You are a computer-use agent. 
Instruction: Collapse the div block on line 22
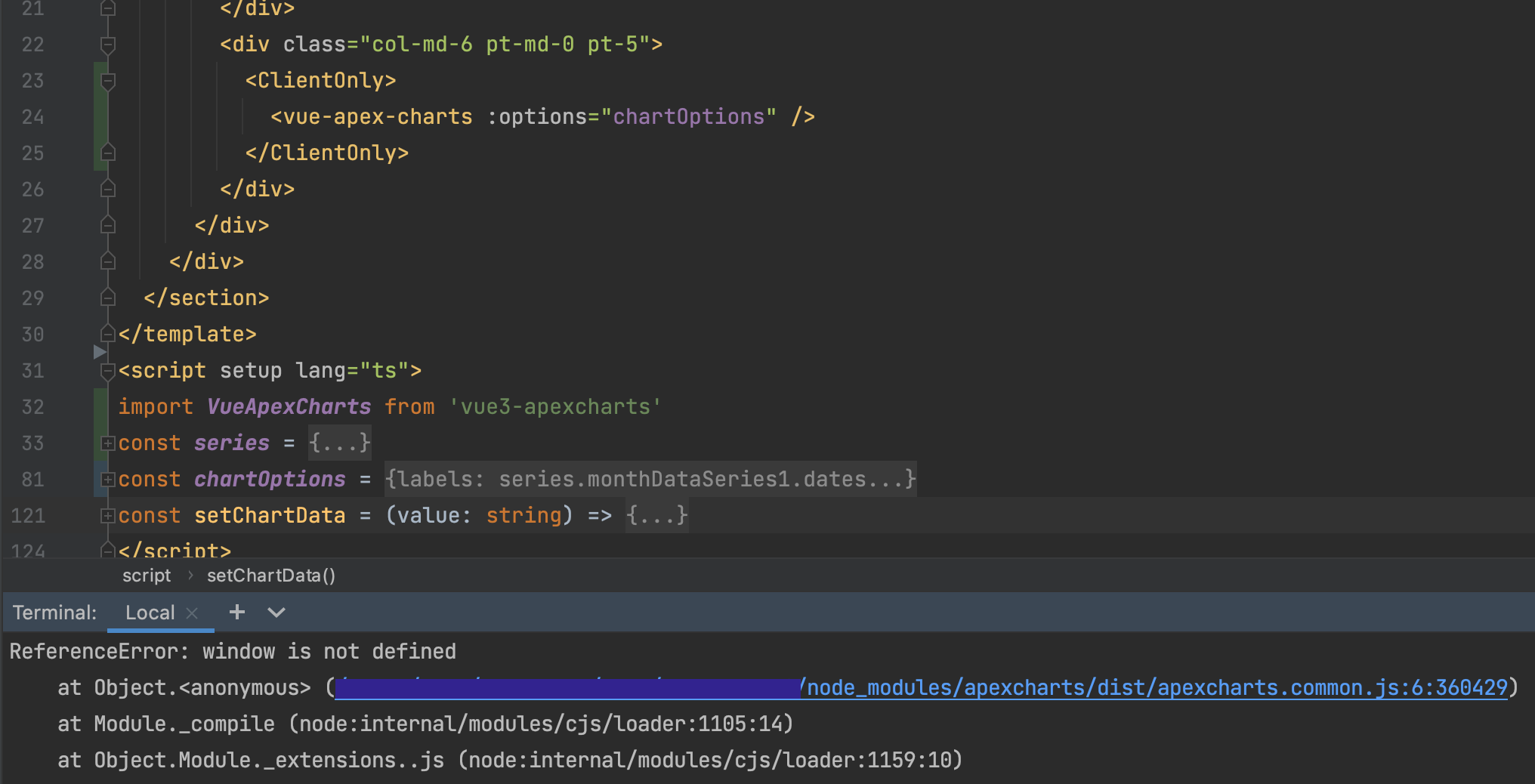(x=108, y=45)
